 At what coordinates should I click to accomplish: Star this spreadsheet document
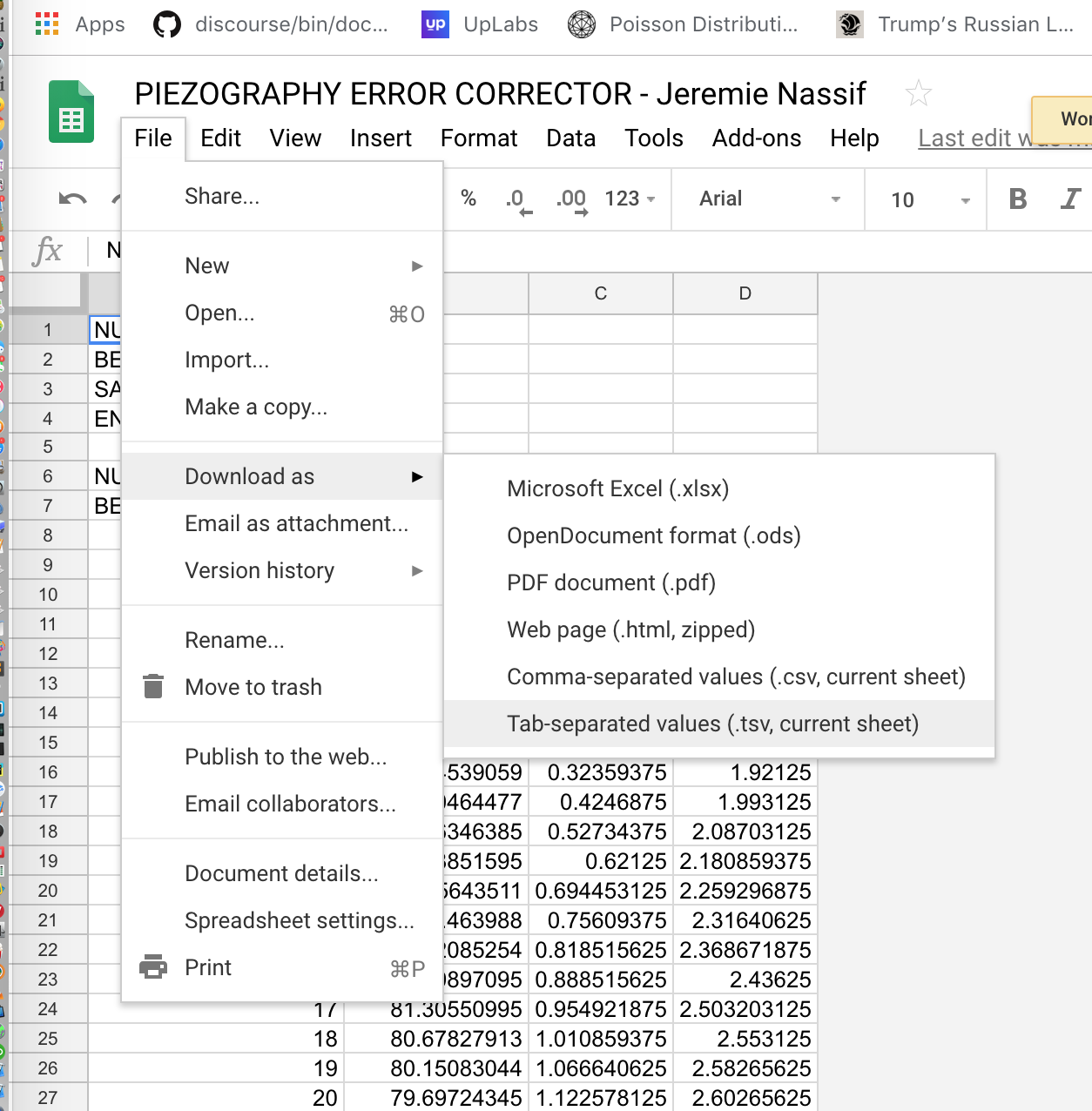point(918,93)
